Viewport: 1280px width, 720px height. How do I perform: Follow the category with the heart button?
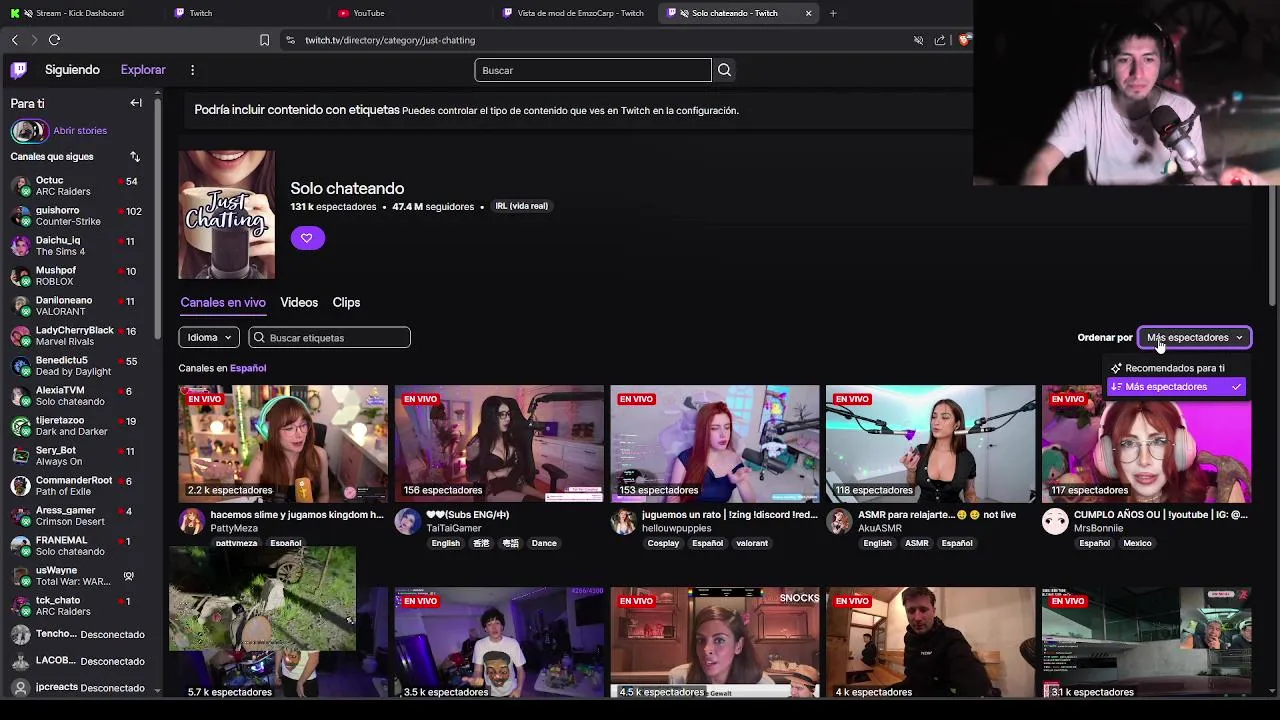pyautogui.click(x=307, y=238)
